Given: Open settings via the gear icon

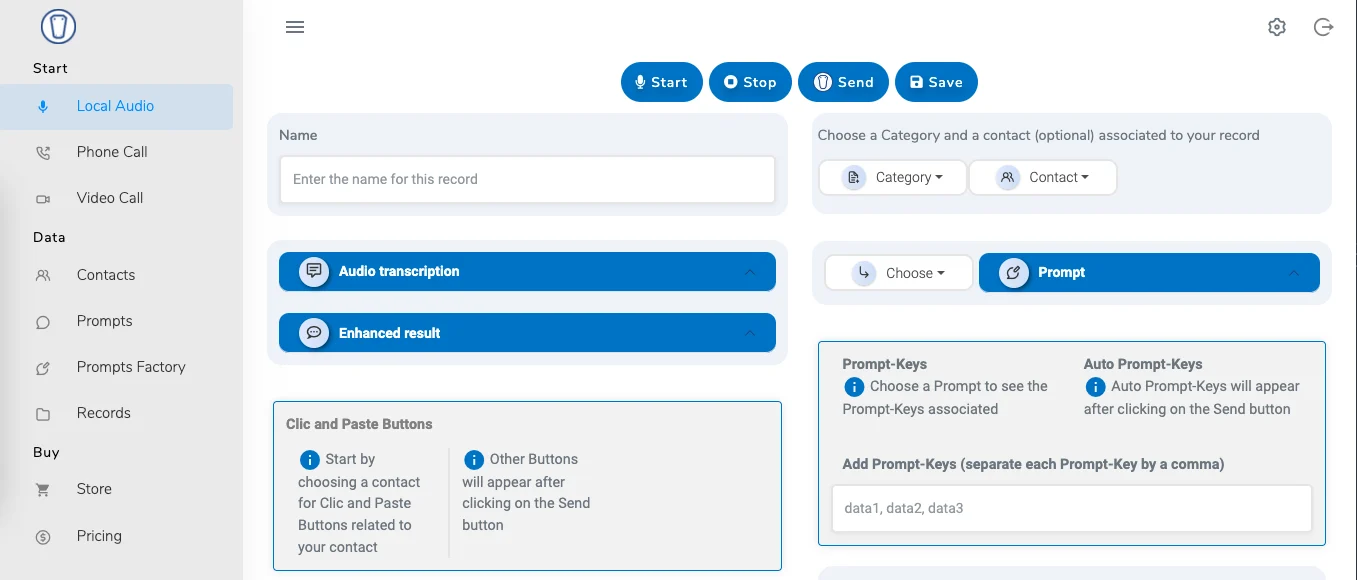Looking at the screenshot, I should [x=1276, y=27].
